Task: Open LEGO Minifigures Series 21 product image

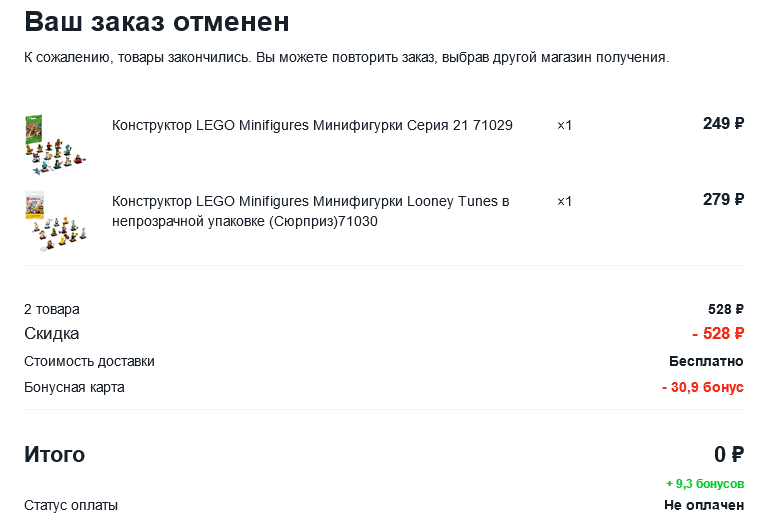Action: (55, 145)
